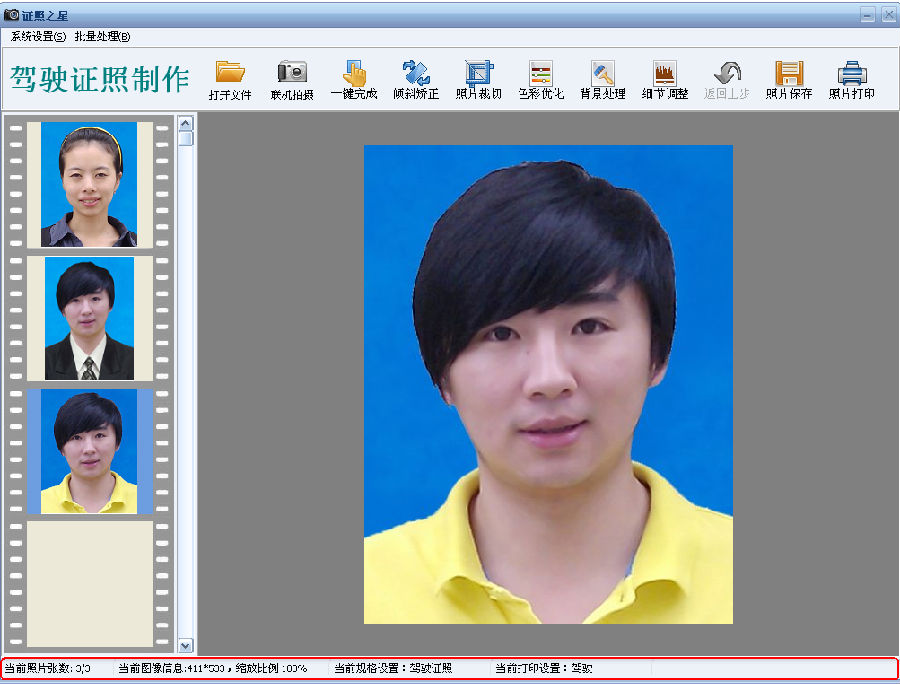Open Background Processing (背景处理) tool
The width and height of the screenshot is (900, 684).
pyautogui.click(x=603, y=73)
